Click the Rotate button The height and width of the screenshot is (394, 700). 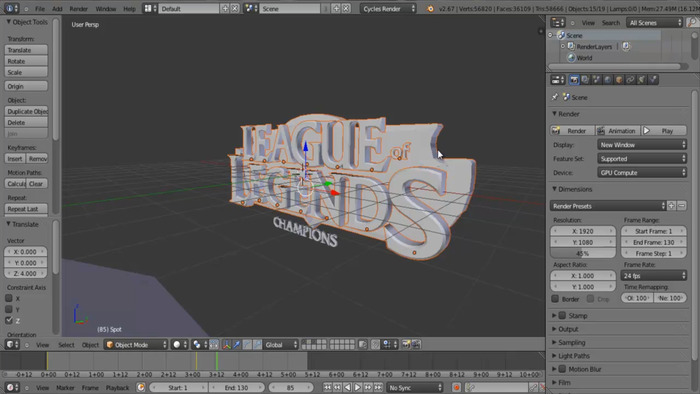point(26,61)
